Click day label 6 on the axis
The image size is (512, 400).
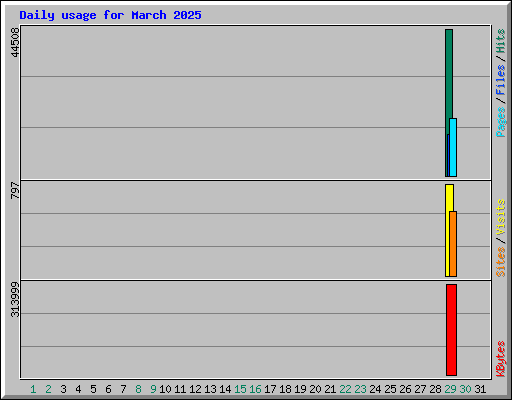[108, 389]
